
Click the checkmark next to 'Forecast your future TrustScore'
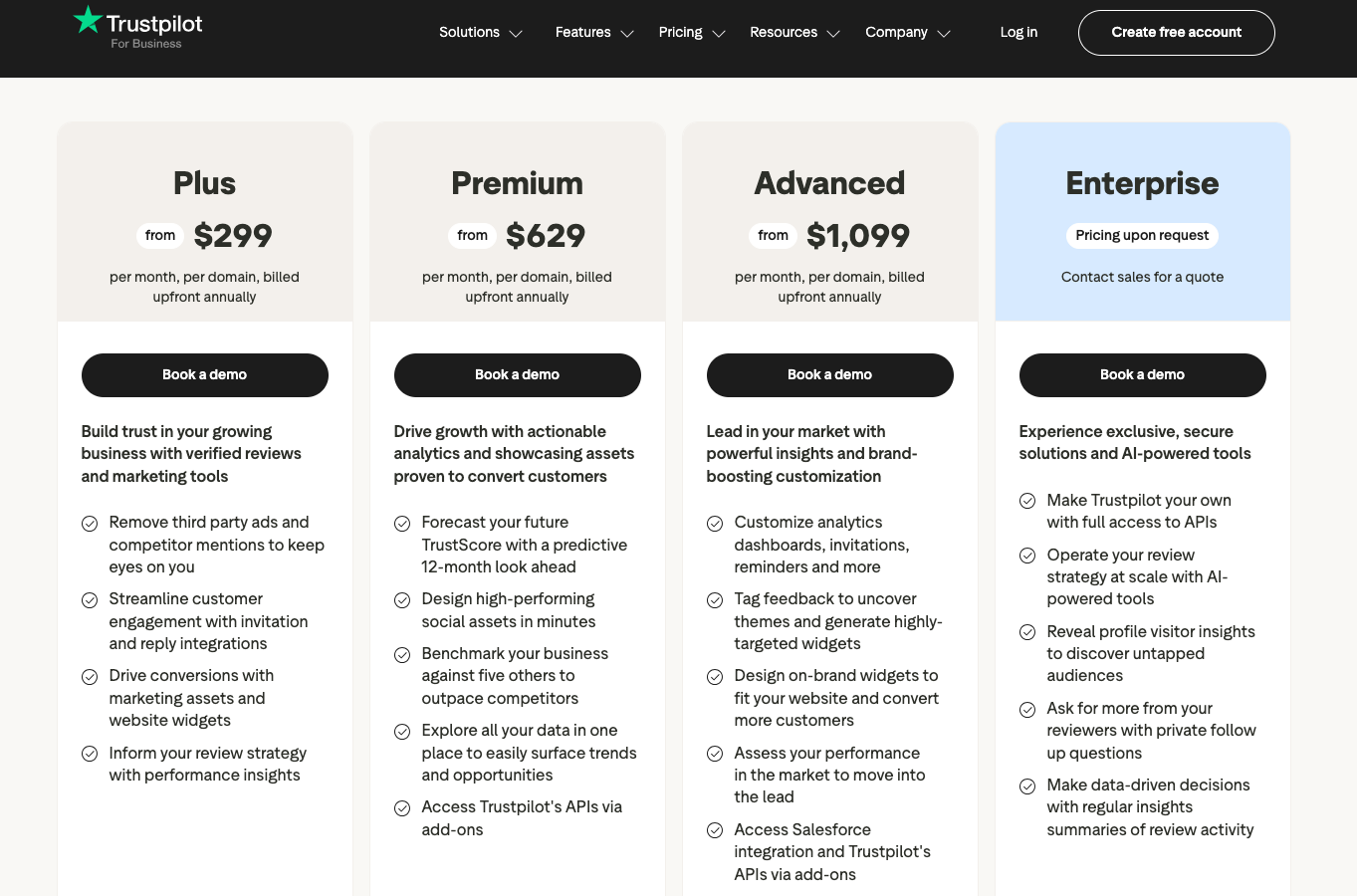click(x=402, y=523)
